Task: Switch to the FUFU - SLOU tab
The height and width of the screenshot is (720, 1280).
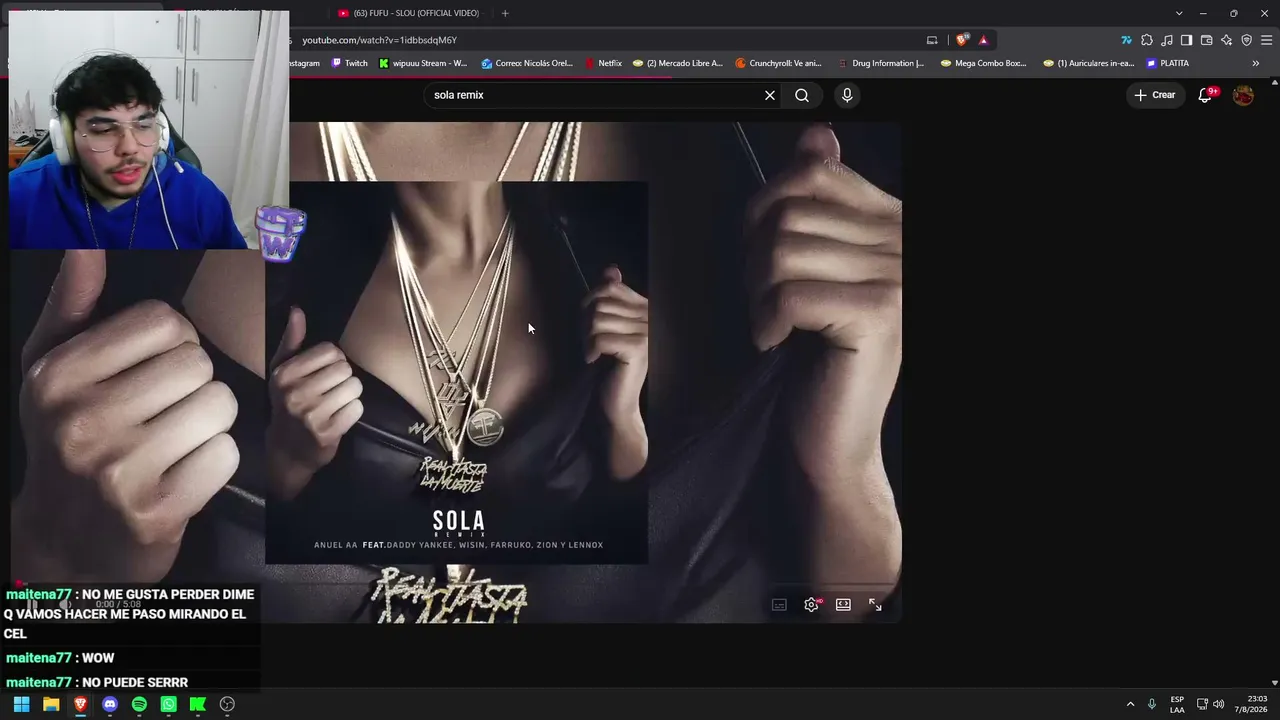Action: pyautogui.click(x=410, y=13)
